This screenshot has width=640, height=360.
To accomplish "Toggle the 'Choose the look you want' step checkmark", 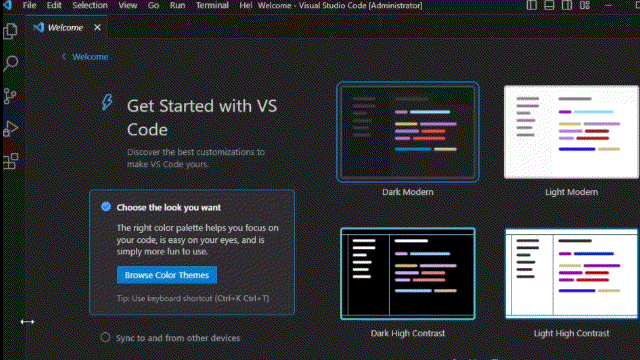I will tap(106, 207).
